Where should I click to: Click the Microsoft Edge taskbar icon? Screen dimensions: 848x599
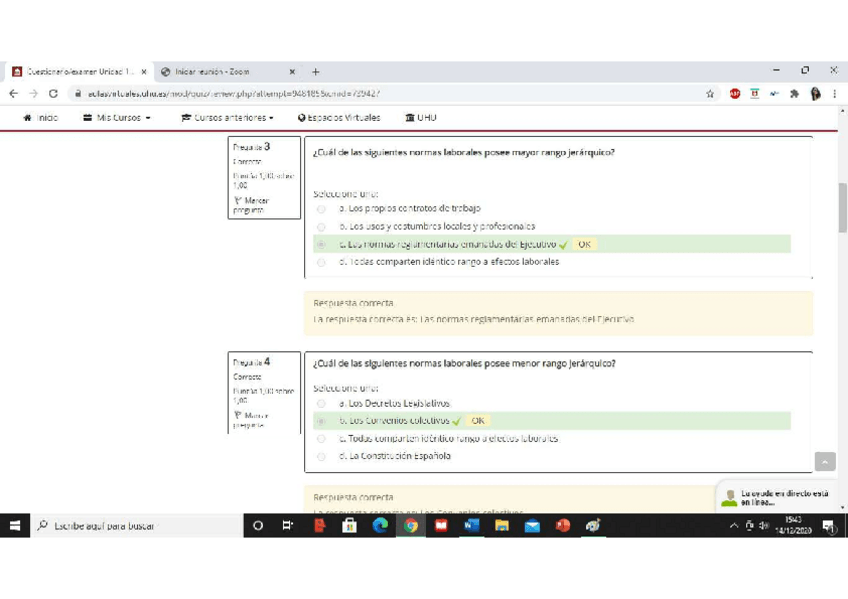tap(380, 525)
